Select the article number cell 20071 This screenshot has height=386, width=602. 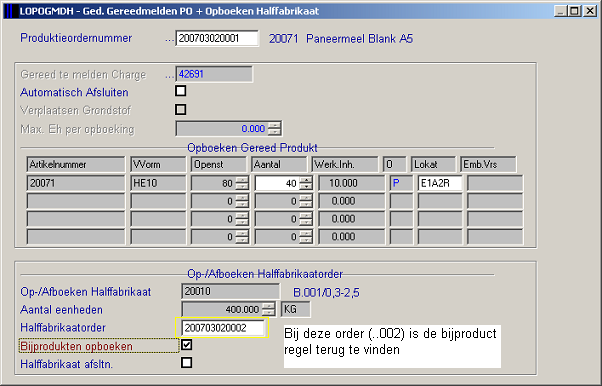pos(76,183)
